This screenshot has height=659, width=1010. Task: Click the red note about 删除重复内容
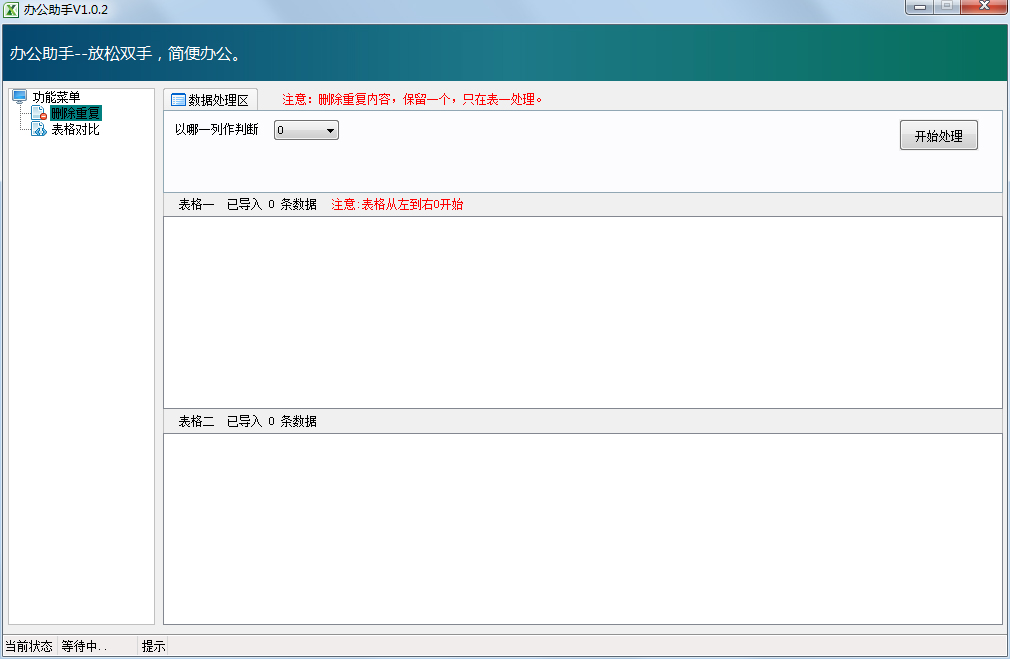[412, 99]
